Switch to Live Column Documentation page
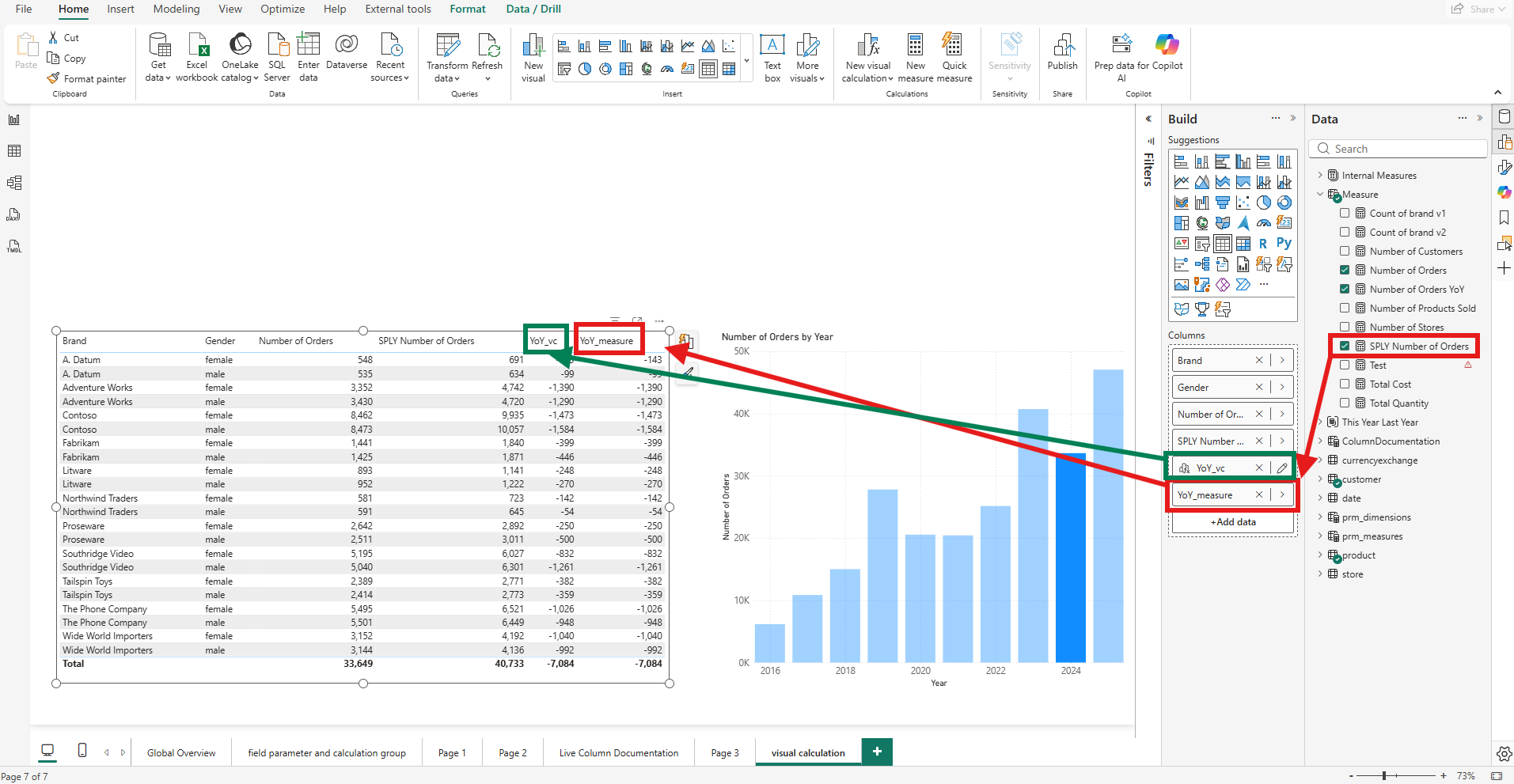The width and height of the screenshot is (1514, 784). coord(619,752)
